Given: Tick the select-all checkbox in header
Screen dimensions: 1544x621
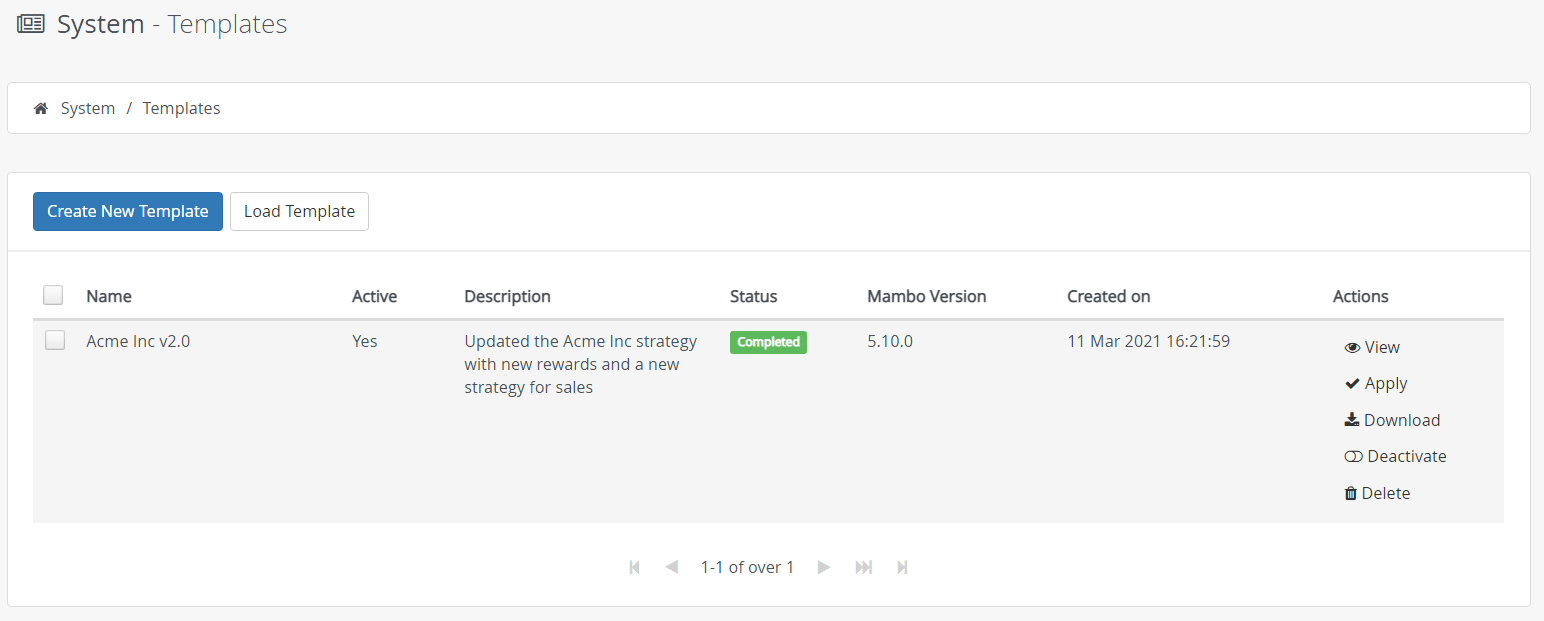Looking at the screenshot, I should click(x=53, y=295).
